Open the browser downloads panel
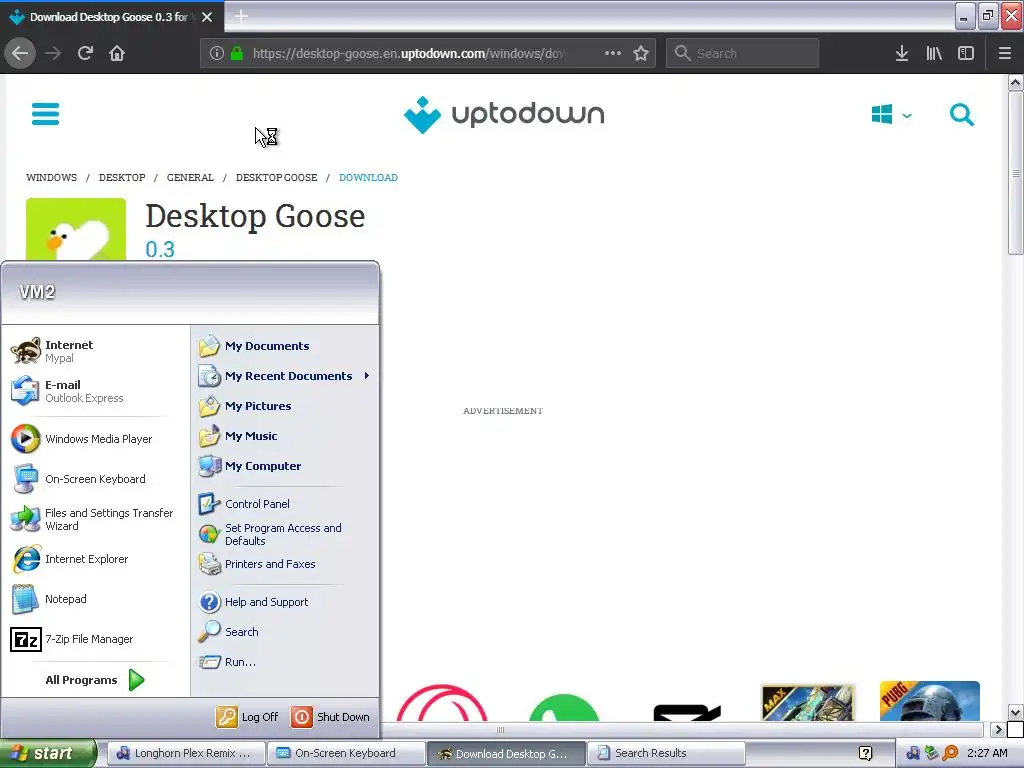 [x=902, y=54]
